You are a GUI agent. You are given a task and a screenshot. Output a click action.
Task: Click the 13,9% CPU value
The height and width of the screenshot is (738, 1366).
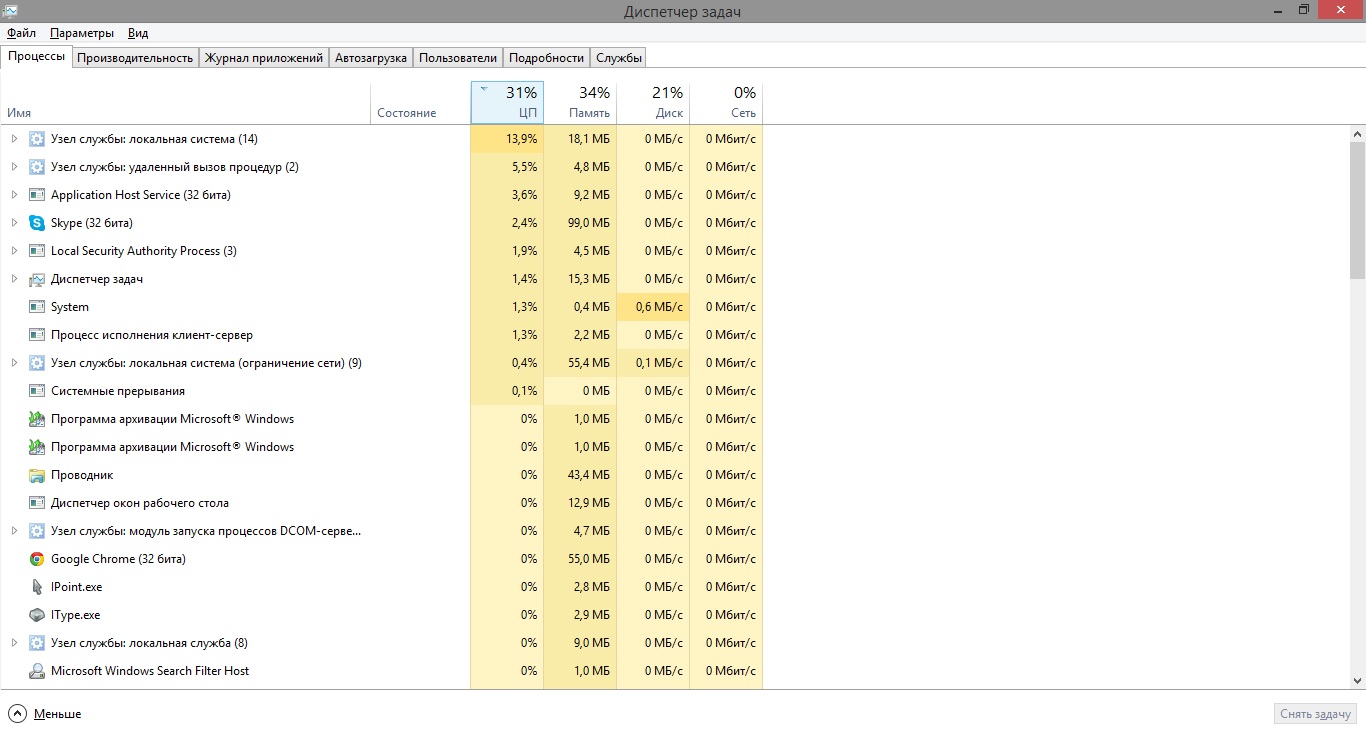[521, 139]
